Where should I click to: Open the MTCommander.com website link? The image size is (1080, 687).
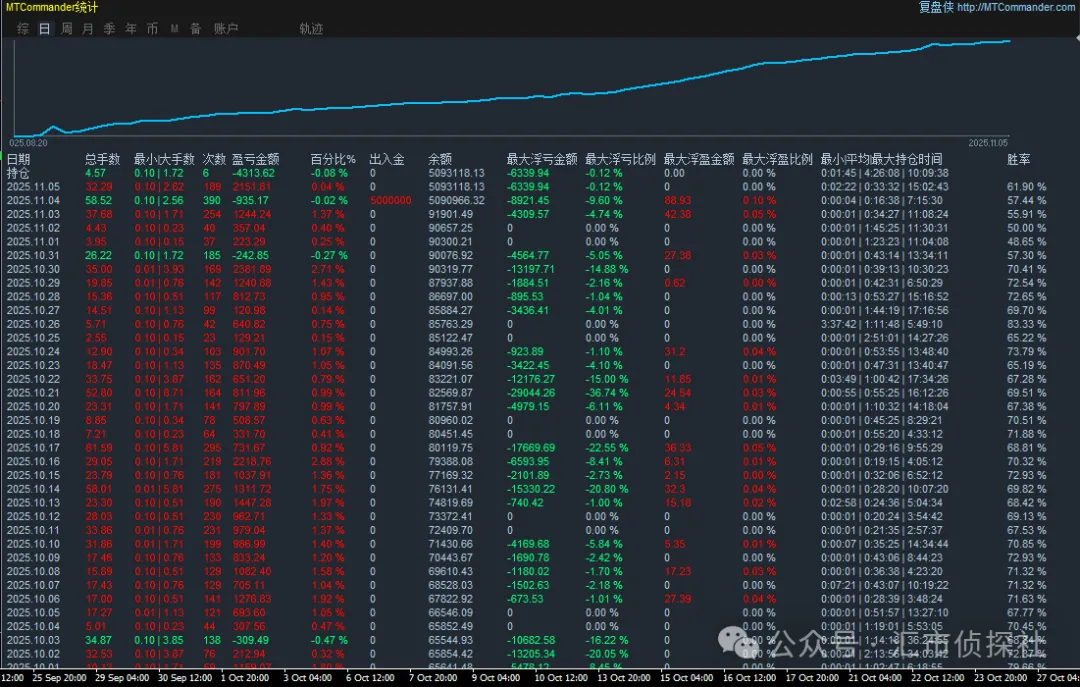[x=1016, y=7]
